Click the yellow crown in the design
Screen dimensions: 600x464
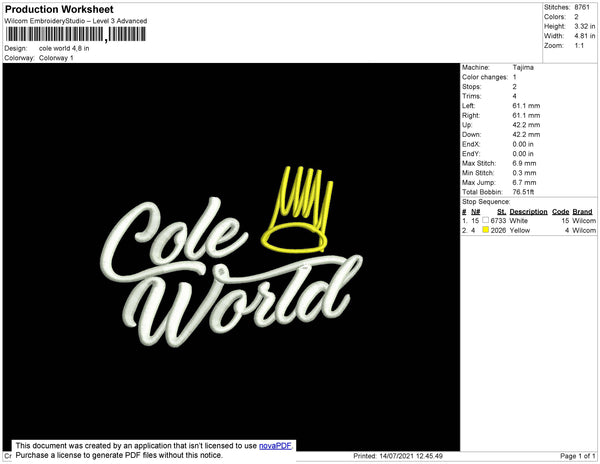tap(298, 210)
